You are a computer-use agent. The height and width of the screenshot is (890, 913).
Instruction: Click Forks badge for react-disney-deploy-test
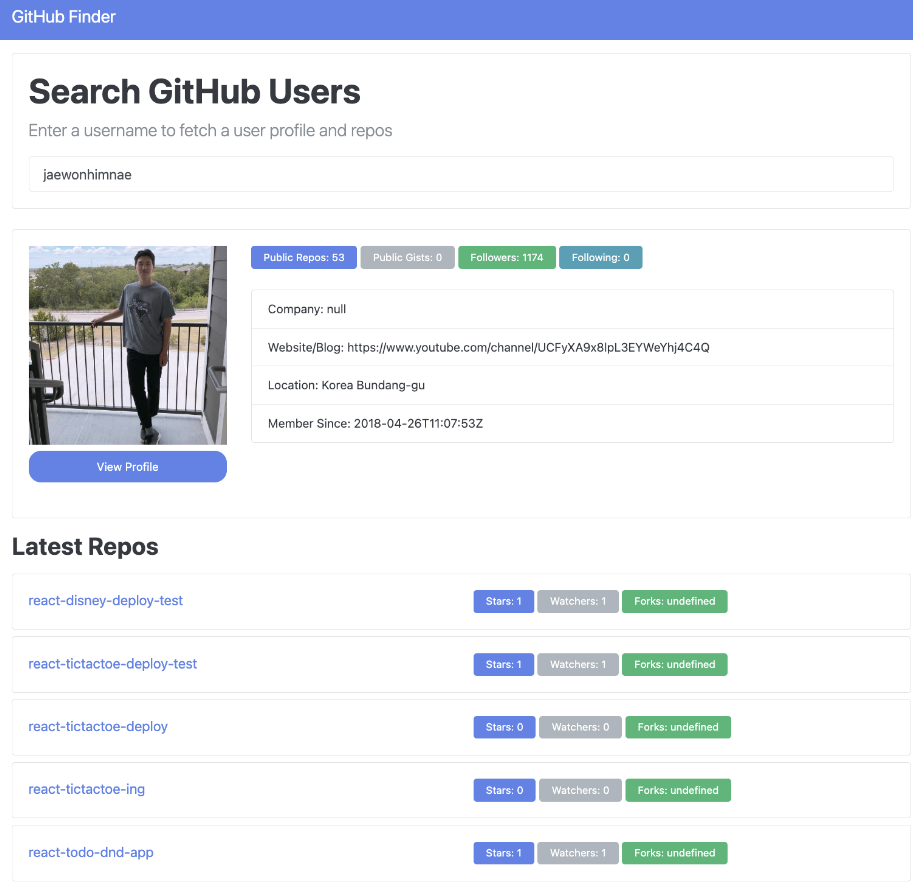tap(674, 601)
